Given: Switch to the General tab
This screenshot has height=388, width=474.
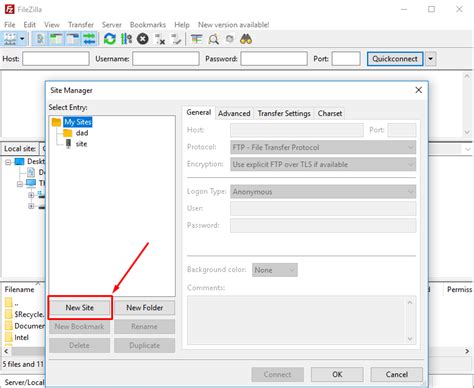Looking at the screenshot, I should coord(199,112).
